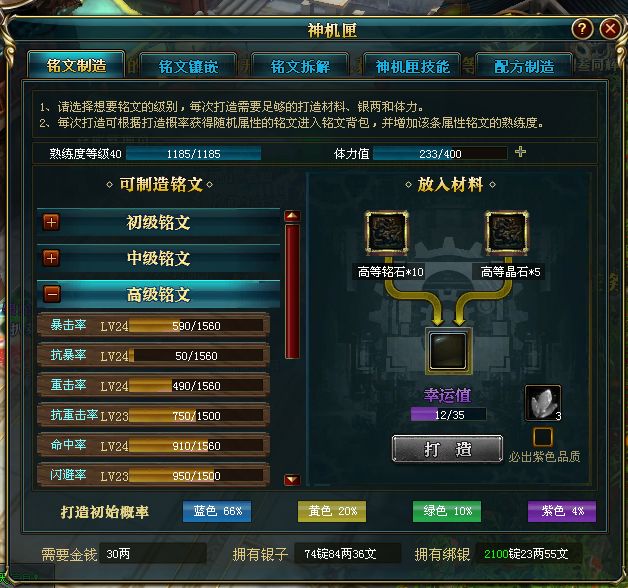
Task: Click the white crystal item icon
Action: tap(543, 403)
